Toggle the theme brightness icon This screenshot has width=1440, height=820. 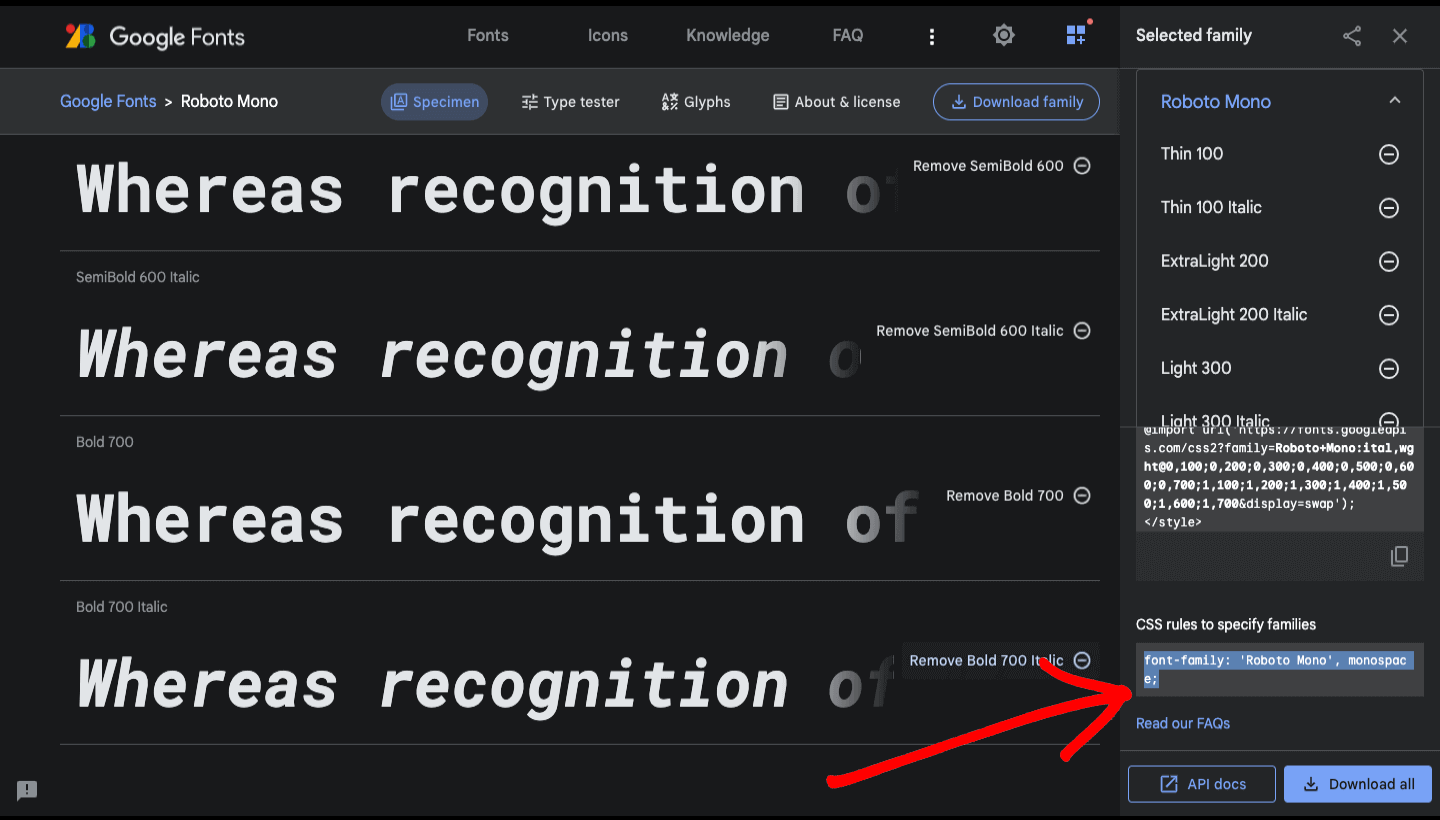pos(1004,36)
